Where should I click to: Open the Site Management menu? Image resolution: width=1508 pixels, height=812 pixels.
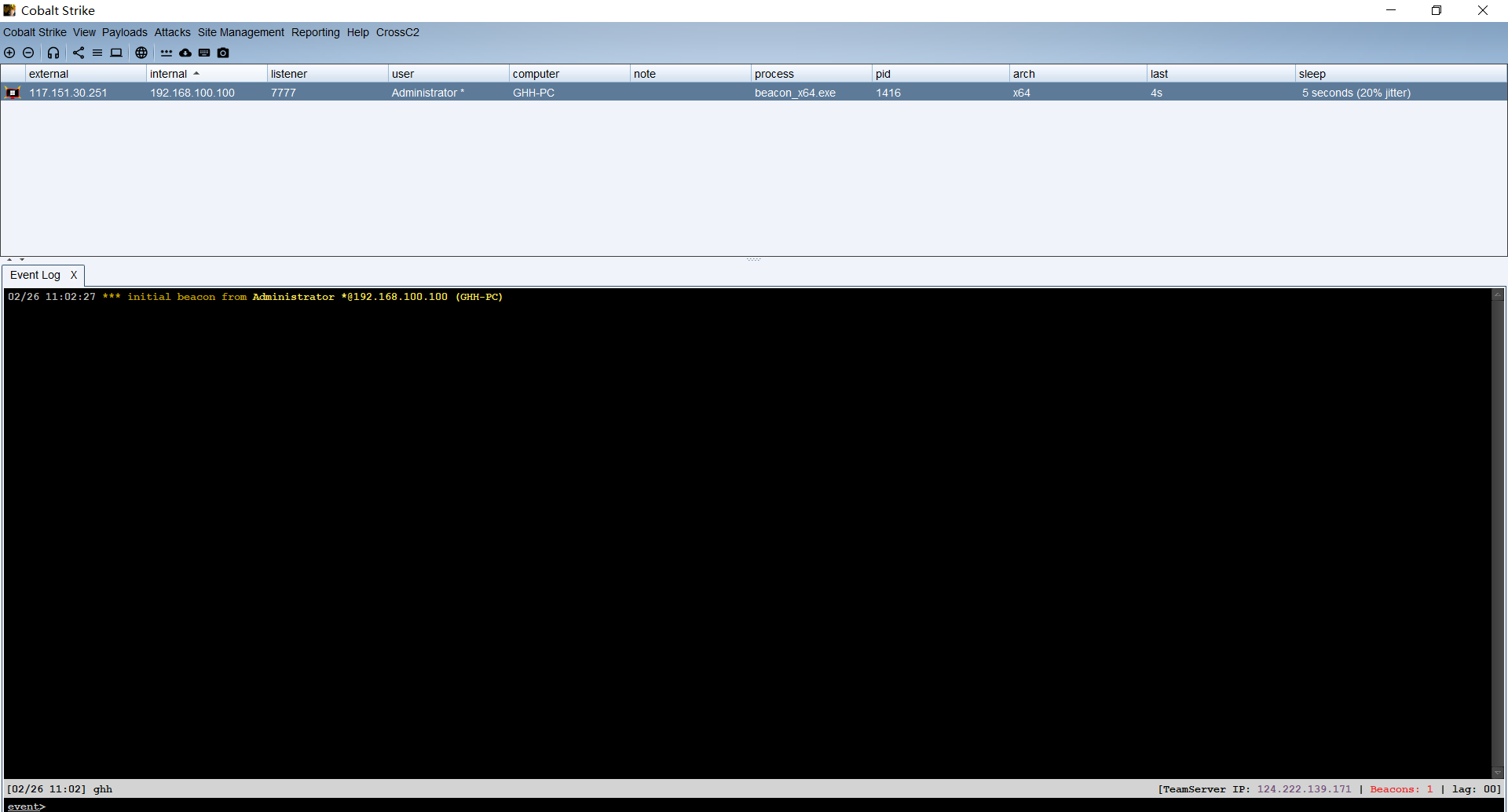[x=241, y=32]
